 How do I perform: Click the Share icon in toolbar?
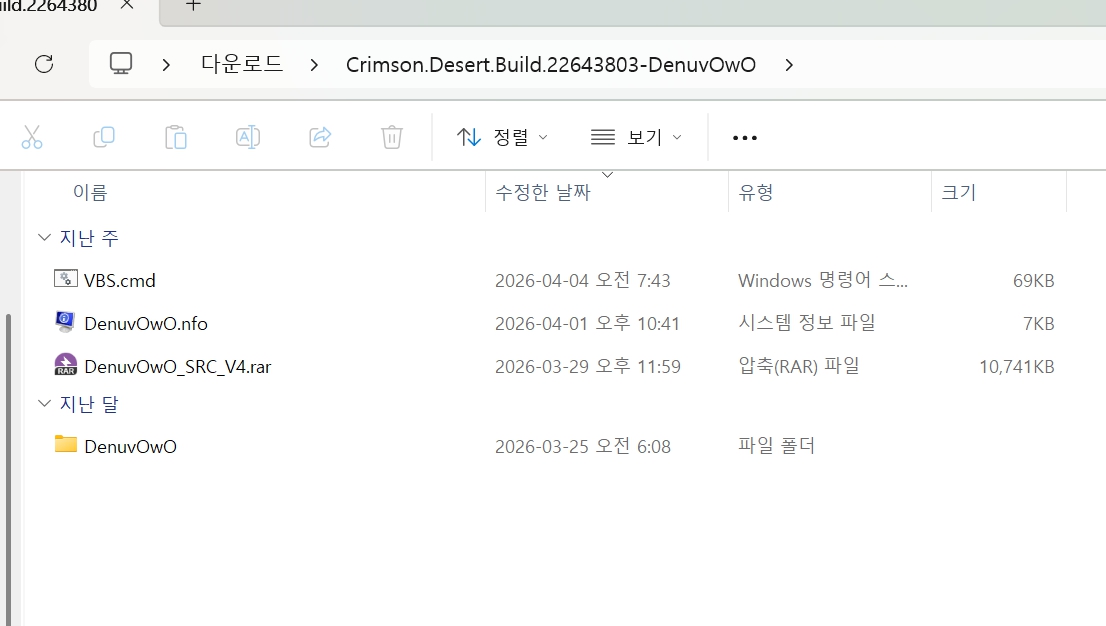pyautogui.click(x=320, y=137)
